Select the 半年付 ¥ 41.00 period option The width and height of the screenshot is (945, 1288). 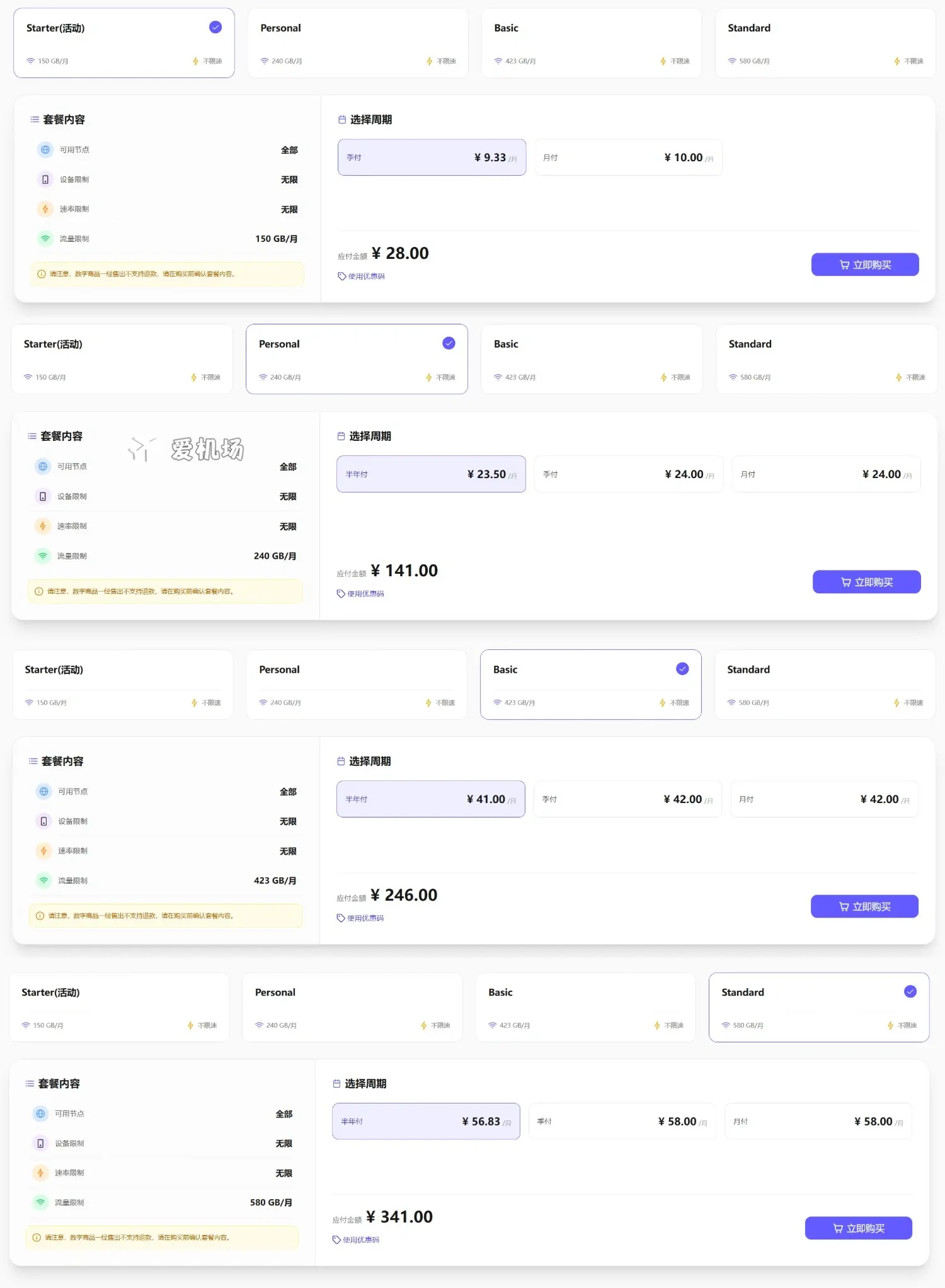430,799
